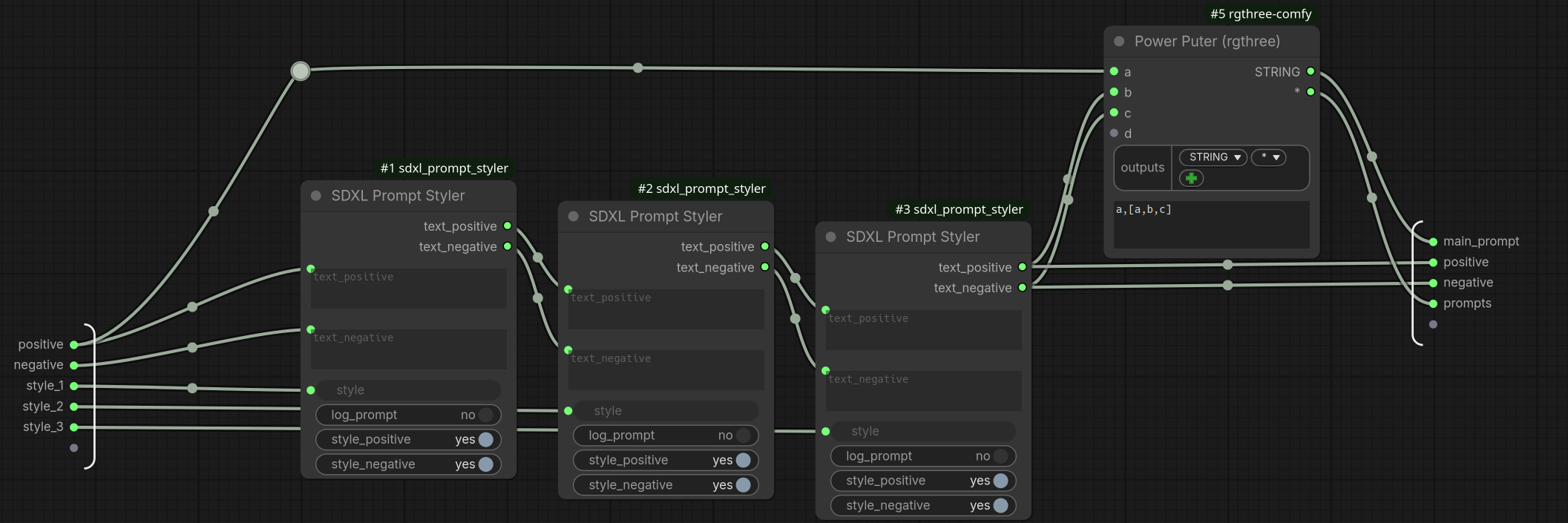Toggle style_negative on #3 SDXL Prompt Styler
This screenshot has height=523, width=1568.
[x=923, y=505]
